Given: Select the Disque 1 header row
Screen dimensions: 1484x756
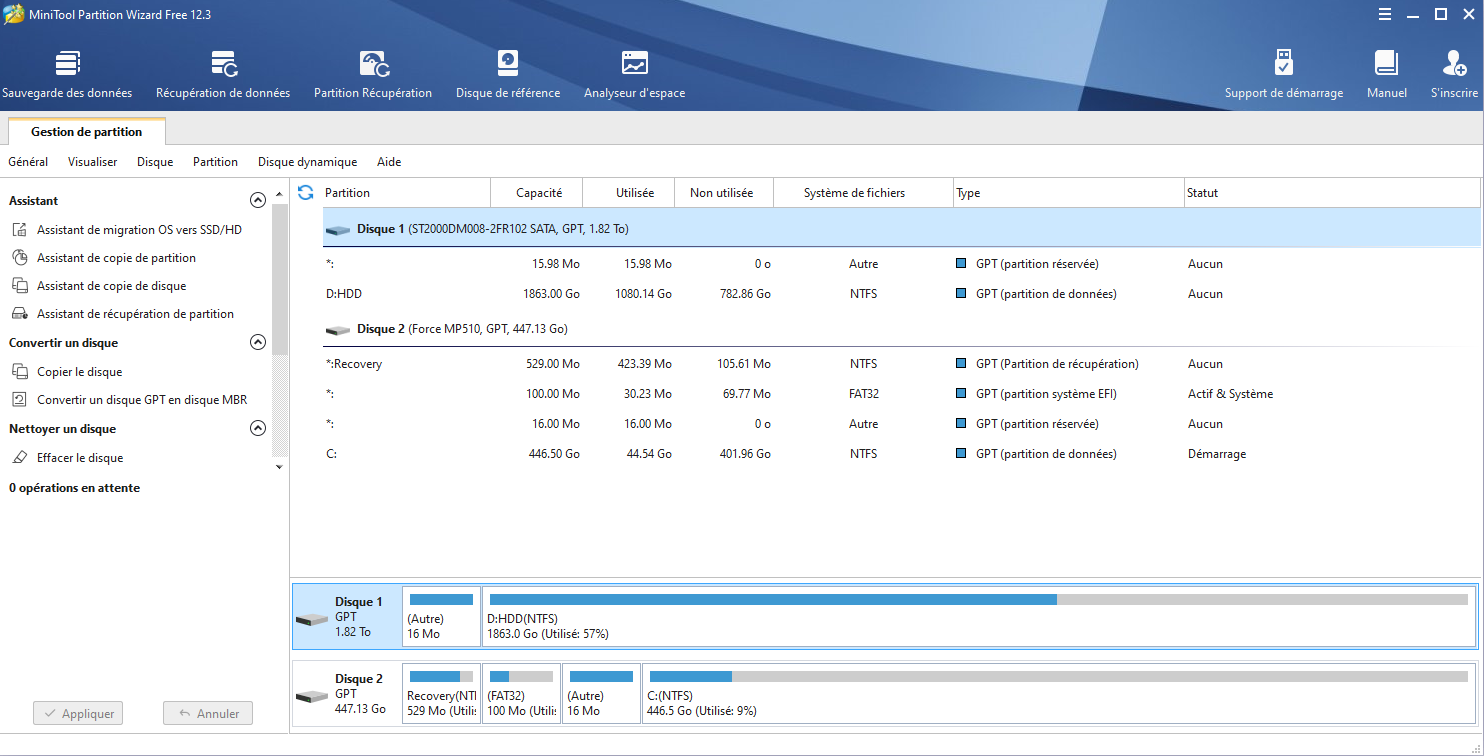Looking at the screenshot, I should coord(901,229).
